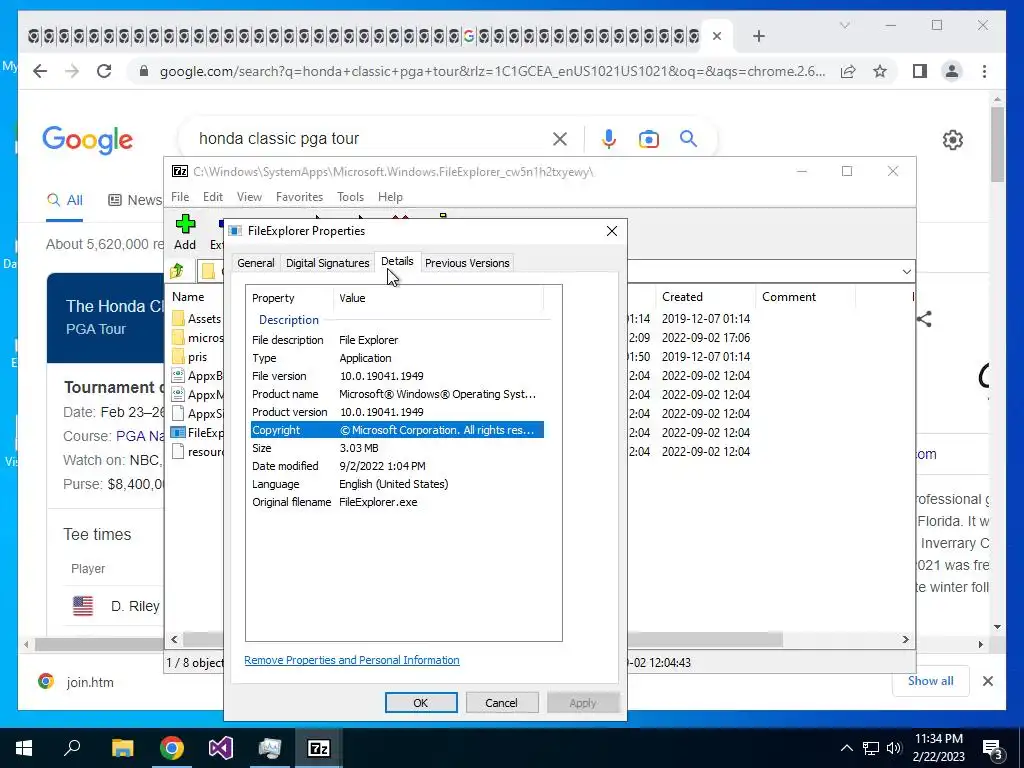Open Chrome tab search dropdown
Screen dimensions: 1024x768
coord(844,25)
